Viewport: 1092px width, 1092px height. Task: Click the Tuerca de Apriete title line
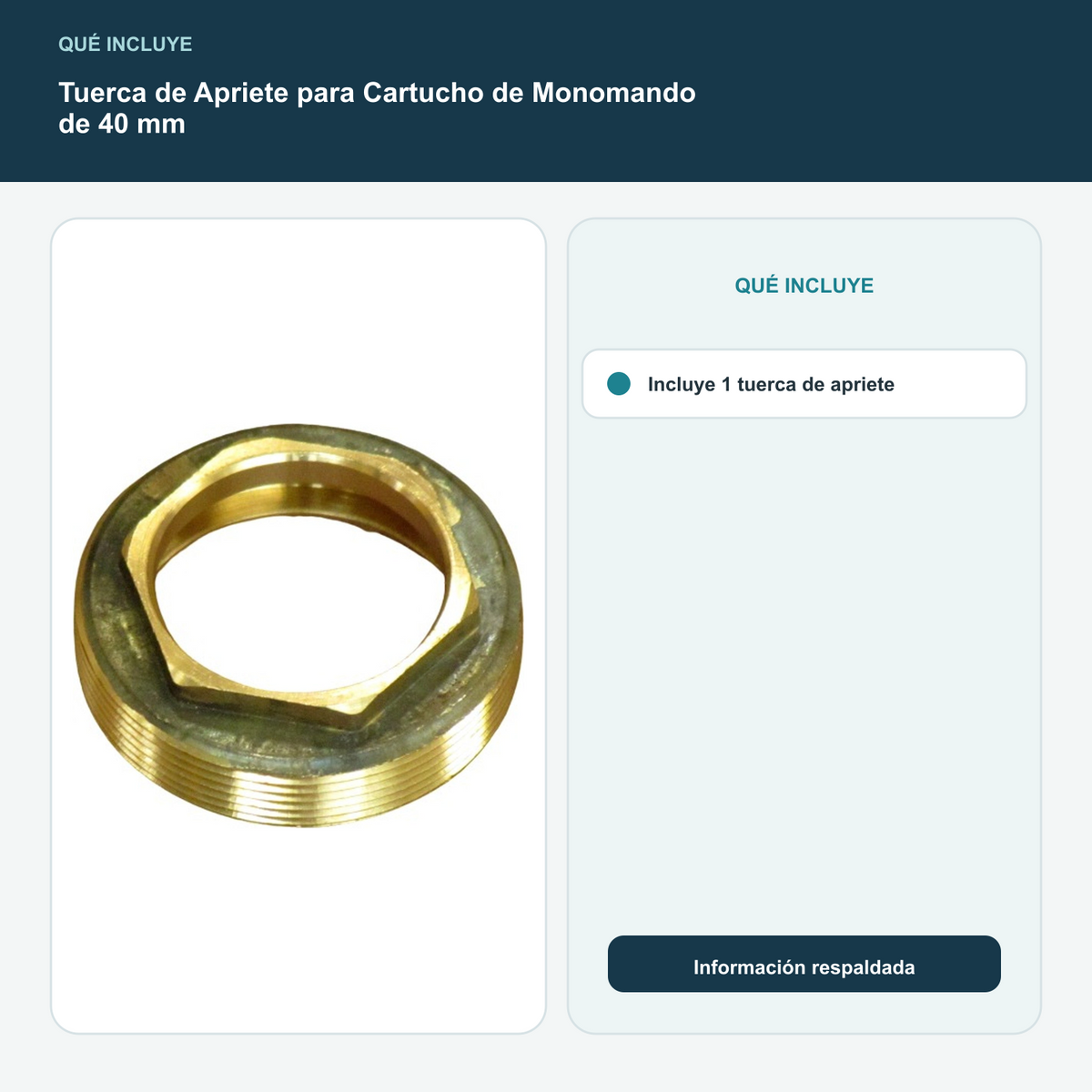pyautogui.click(x=377, y=93)
